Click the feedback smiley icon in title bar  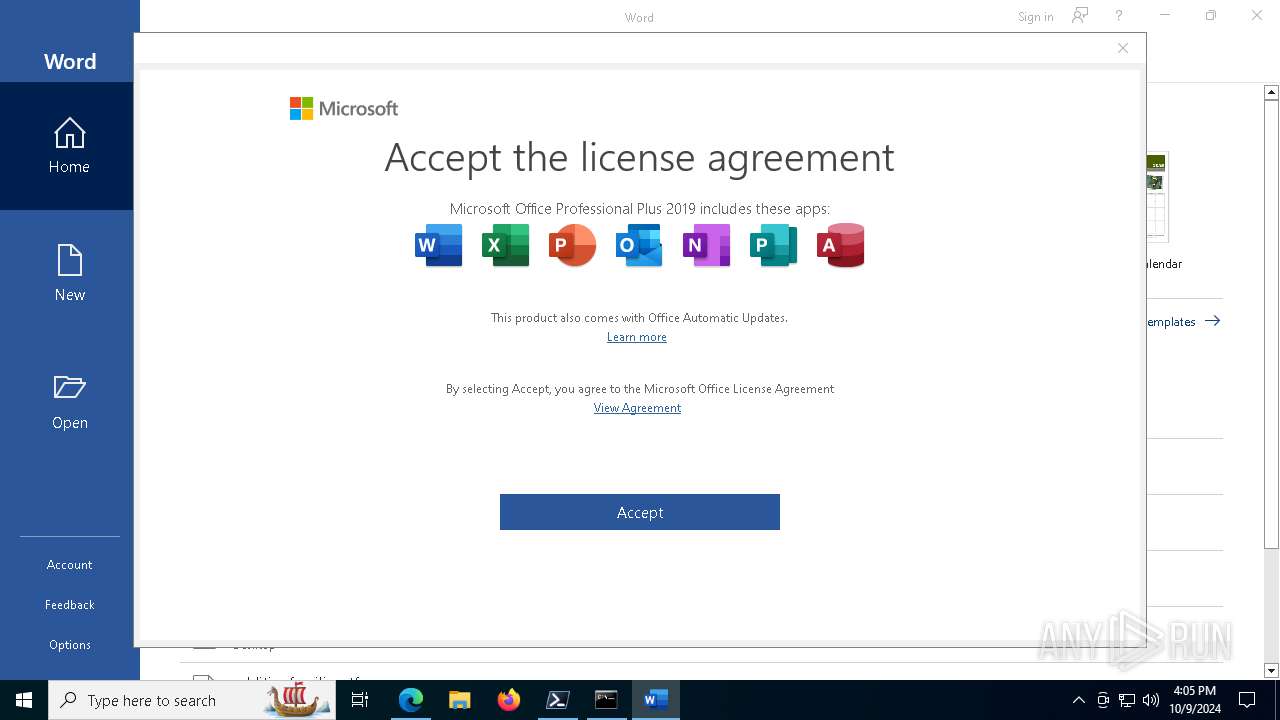click(1080, 16)
